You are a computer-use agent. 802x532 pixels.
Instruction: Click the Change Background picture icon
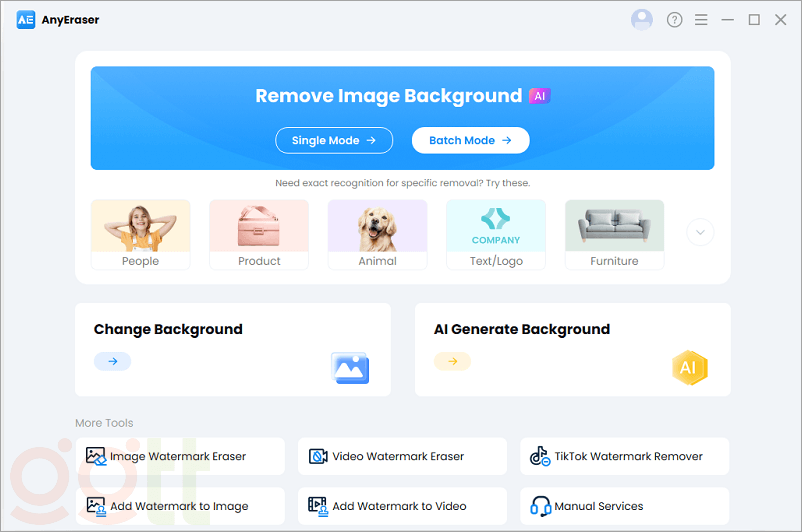(350, 368)
